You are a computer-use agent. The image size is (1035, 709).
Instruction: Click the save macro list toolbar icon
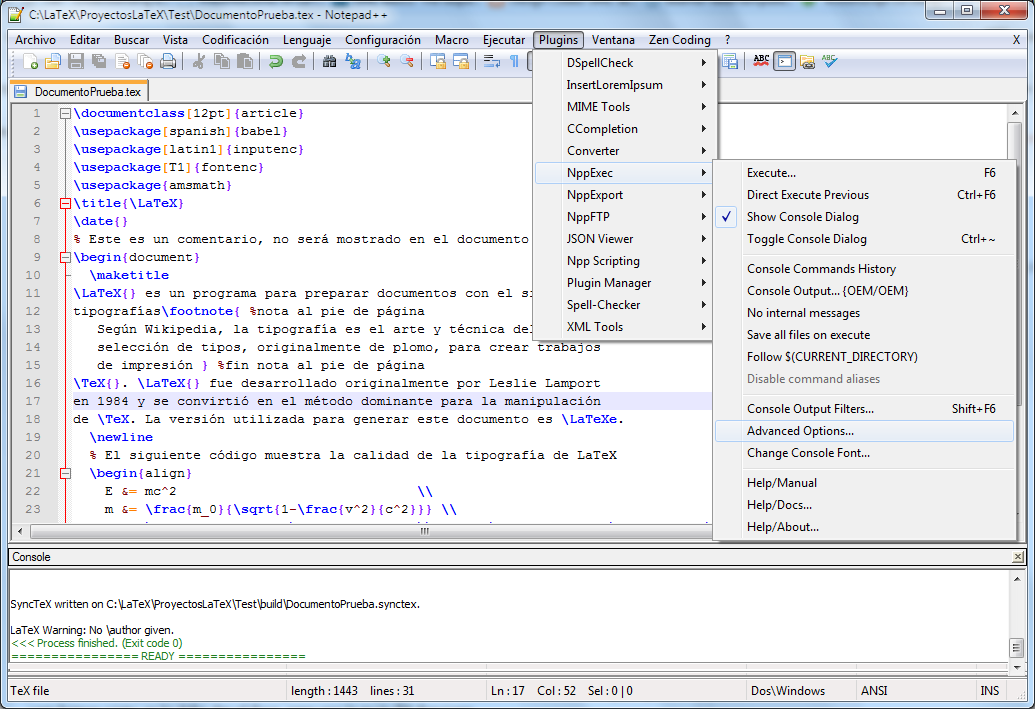[x=729, y=62]
